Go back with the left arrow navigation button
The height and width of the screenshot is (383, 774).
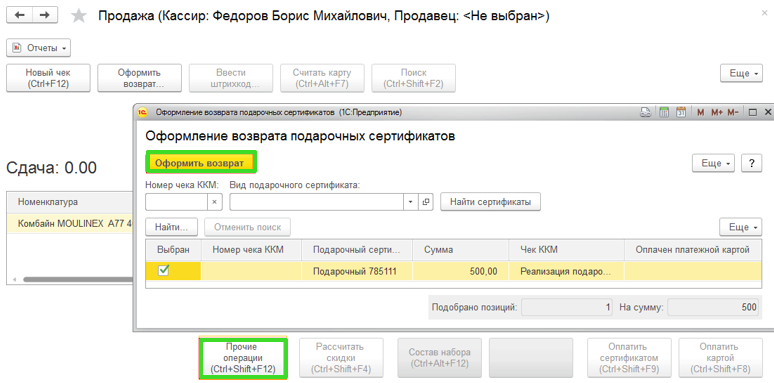click(19, 15)
